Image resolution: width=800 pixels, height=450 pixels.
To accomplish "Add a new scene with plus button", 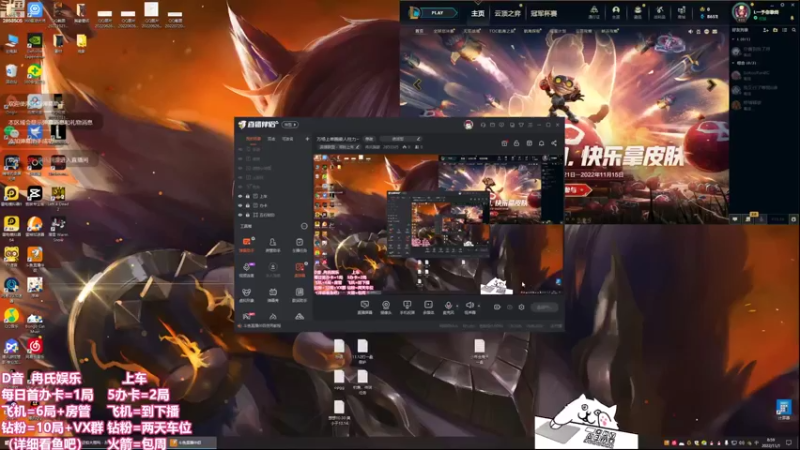I will pos(307,139).
